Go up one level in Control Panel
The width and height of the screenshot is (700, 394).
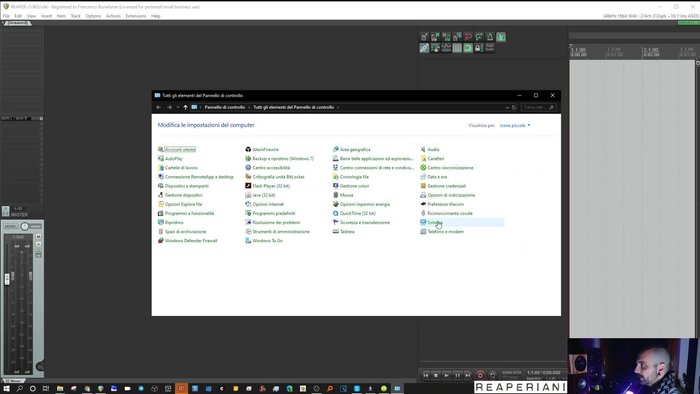185,107
